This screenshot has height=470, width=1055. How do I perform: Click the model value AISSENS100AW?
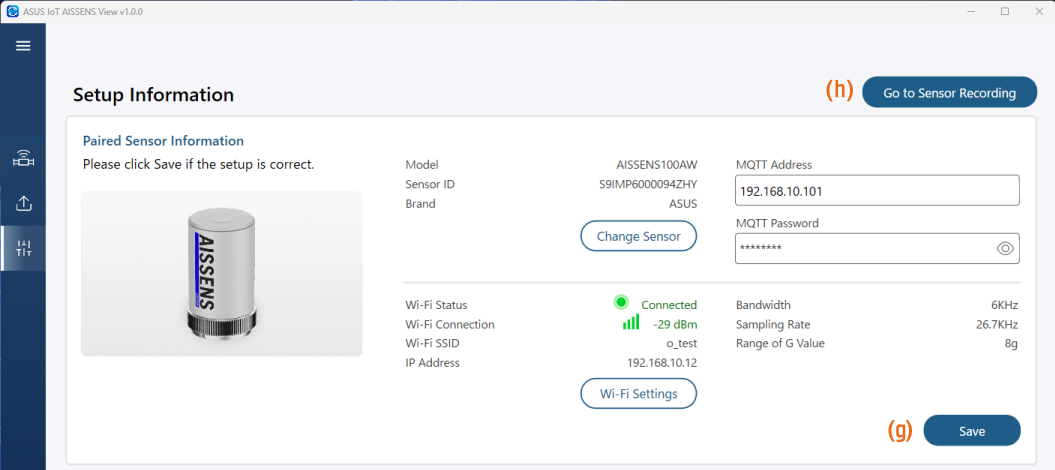click(657, 165)
